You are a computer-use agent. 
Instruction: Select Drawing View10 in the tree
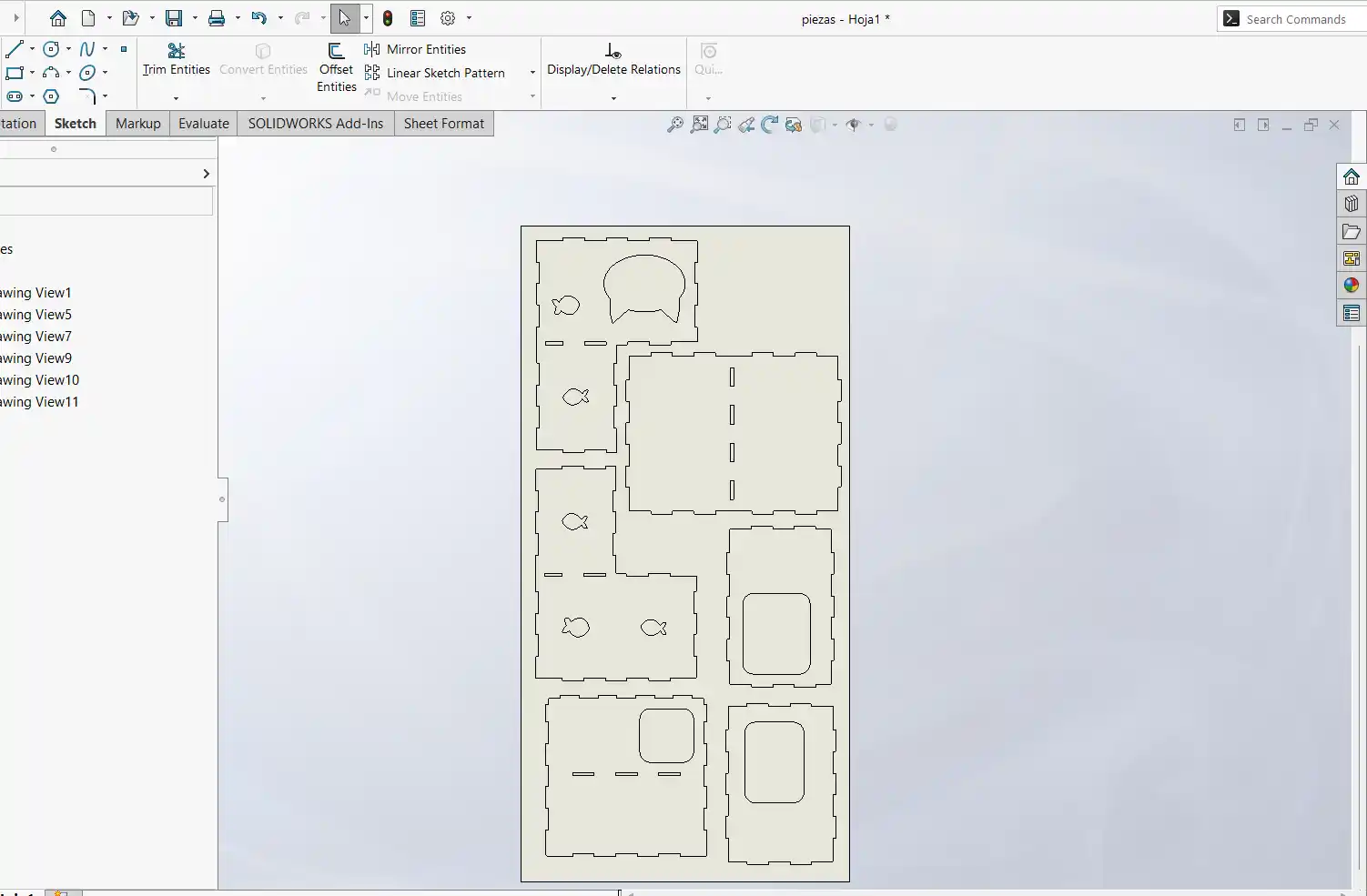[x=40, y=380]
